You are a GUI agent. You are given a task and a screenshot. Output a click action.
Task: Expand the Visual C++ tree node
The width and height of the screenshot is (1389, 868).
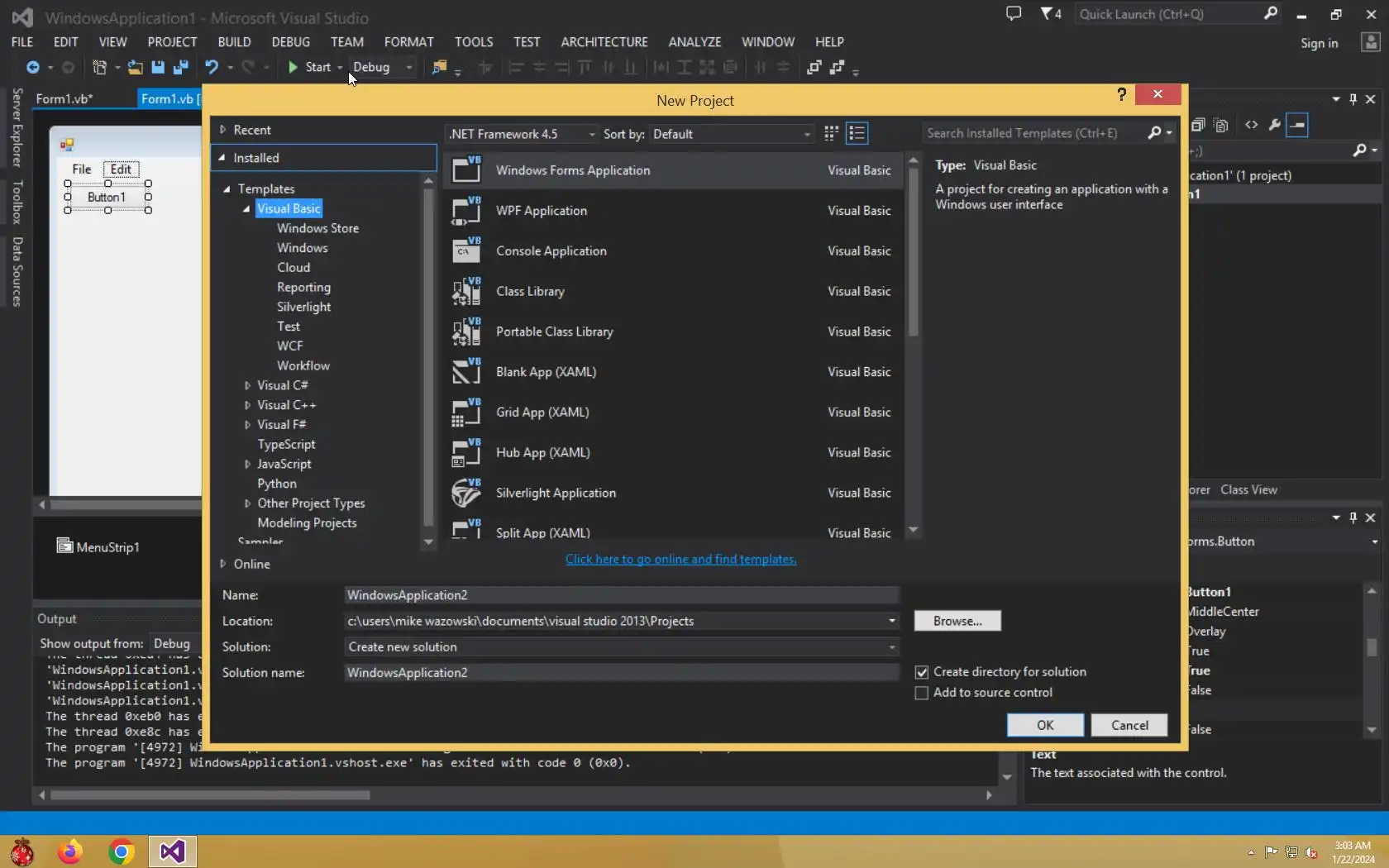247,405
